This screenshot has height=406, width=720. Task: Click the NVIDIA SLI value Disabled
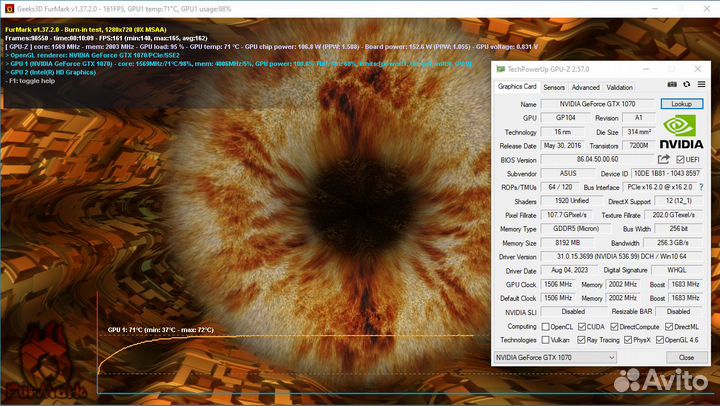tap(573, 311)
